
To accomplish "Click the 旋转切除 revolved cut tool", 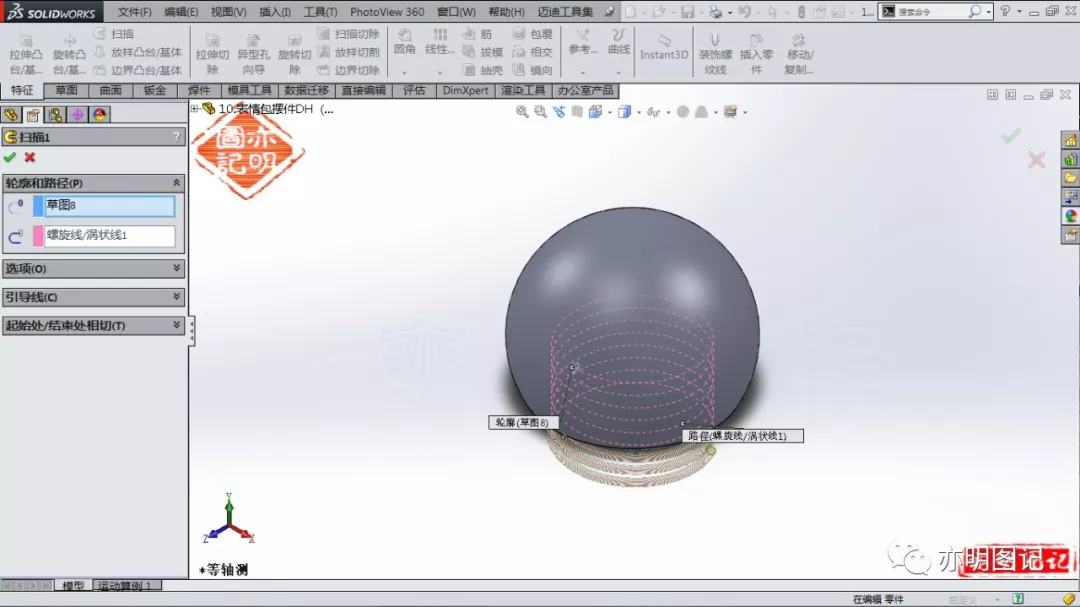I will point(295,52).
